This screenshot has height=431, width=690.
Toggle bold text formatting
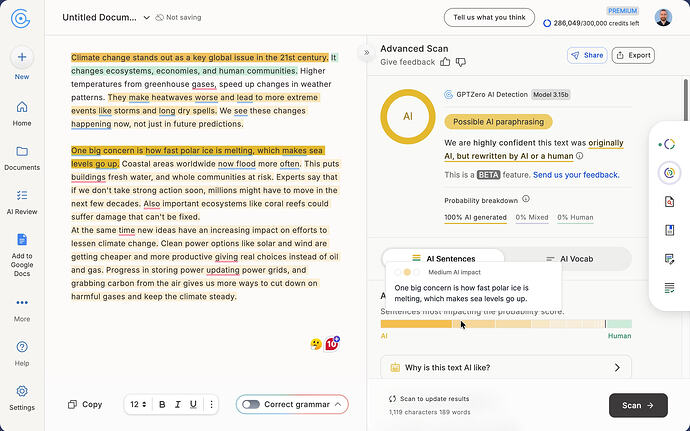click(x=162, y=404)
